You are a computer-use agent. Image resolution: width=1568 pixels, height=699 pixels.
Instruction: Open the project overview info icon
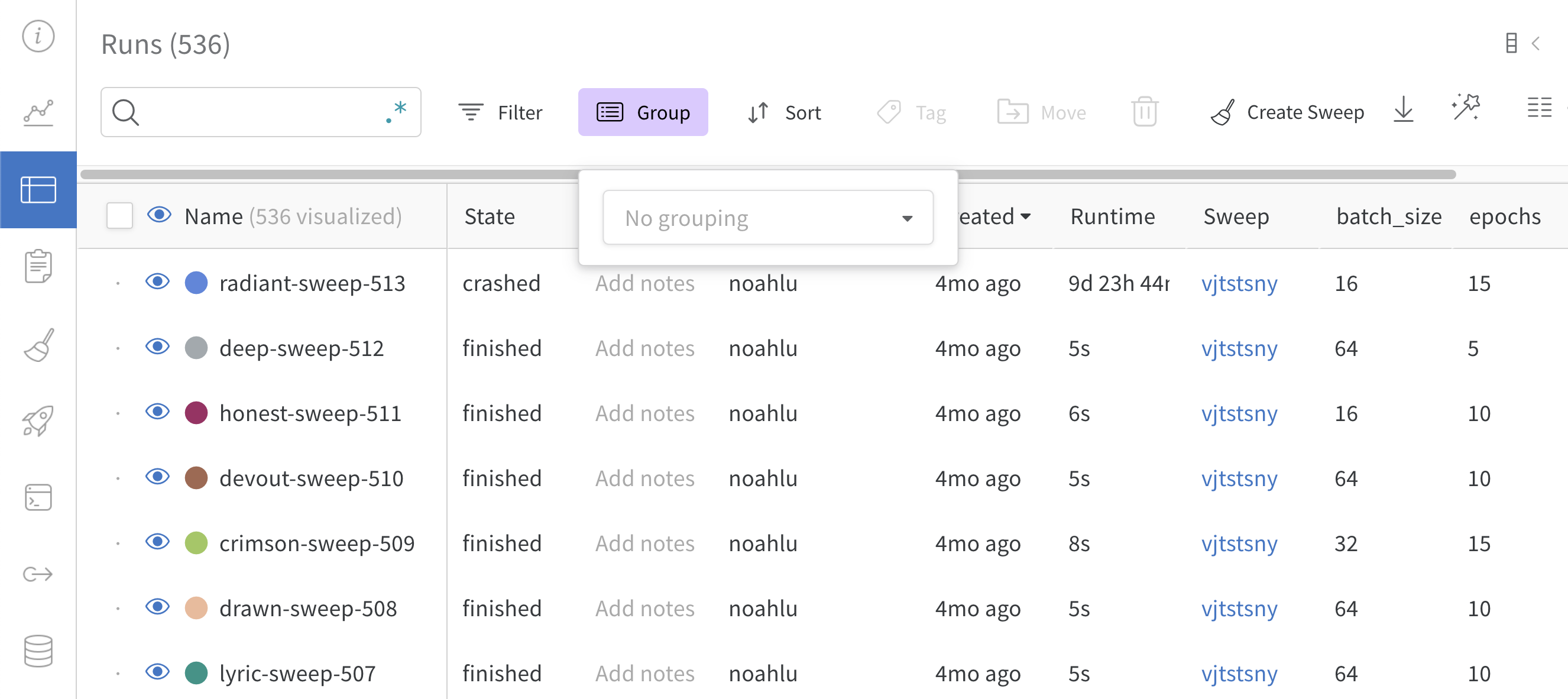[38, 36]
